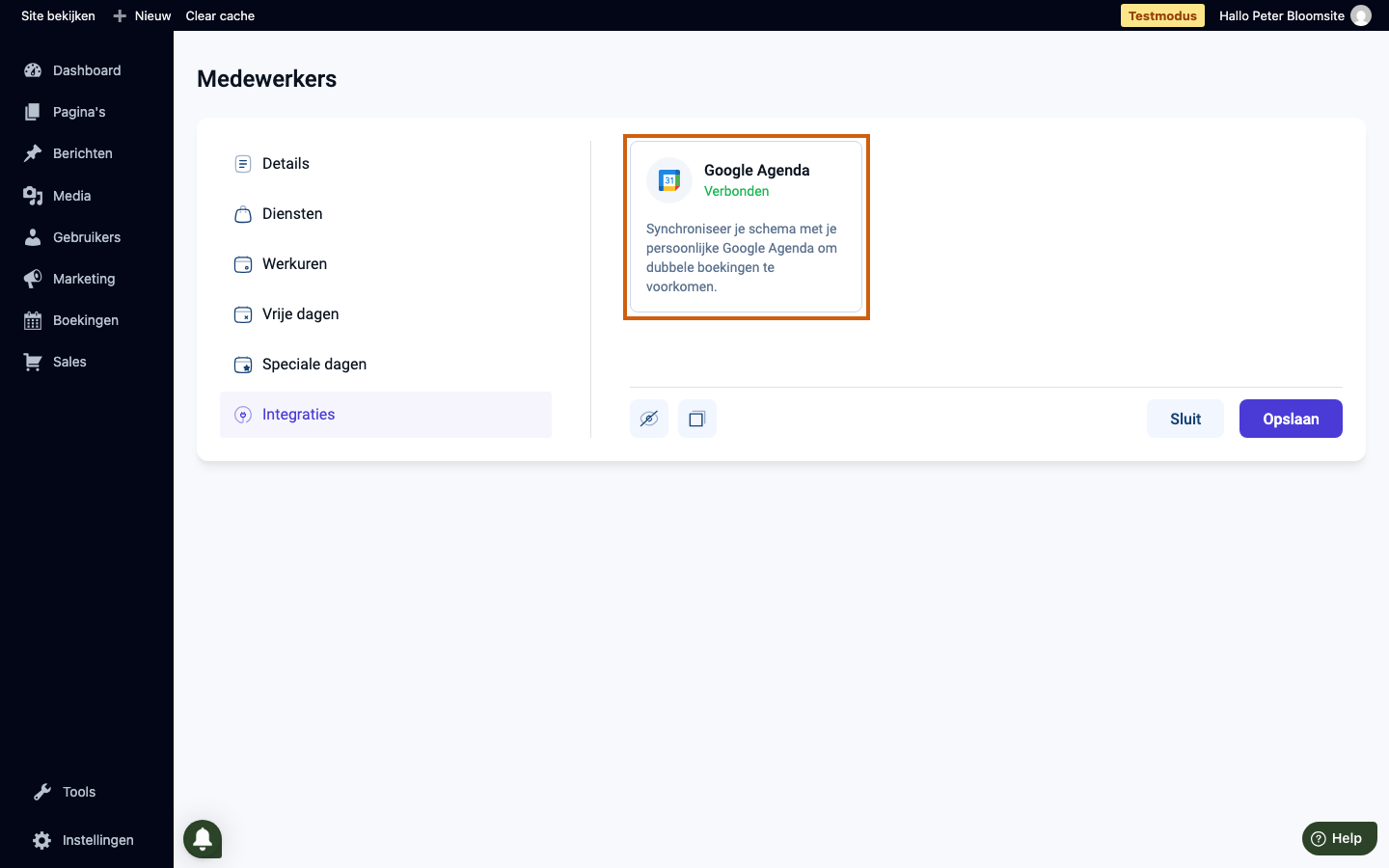
Task: Click the Diensten bag icon
Action: pos(243,214)
